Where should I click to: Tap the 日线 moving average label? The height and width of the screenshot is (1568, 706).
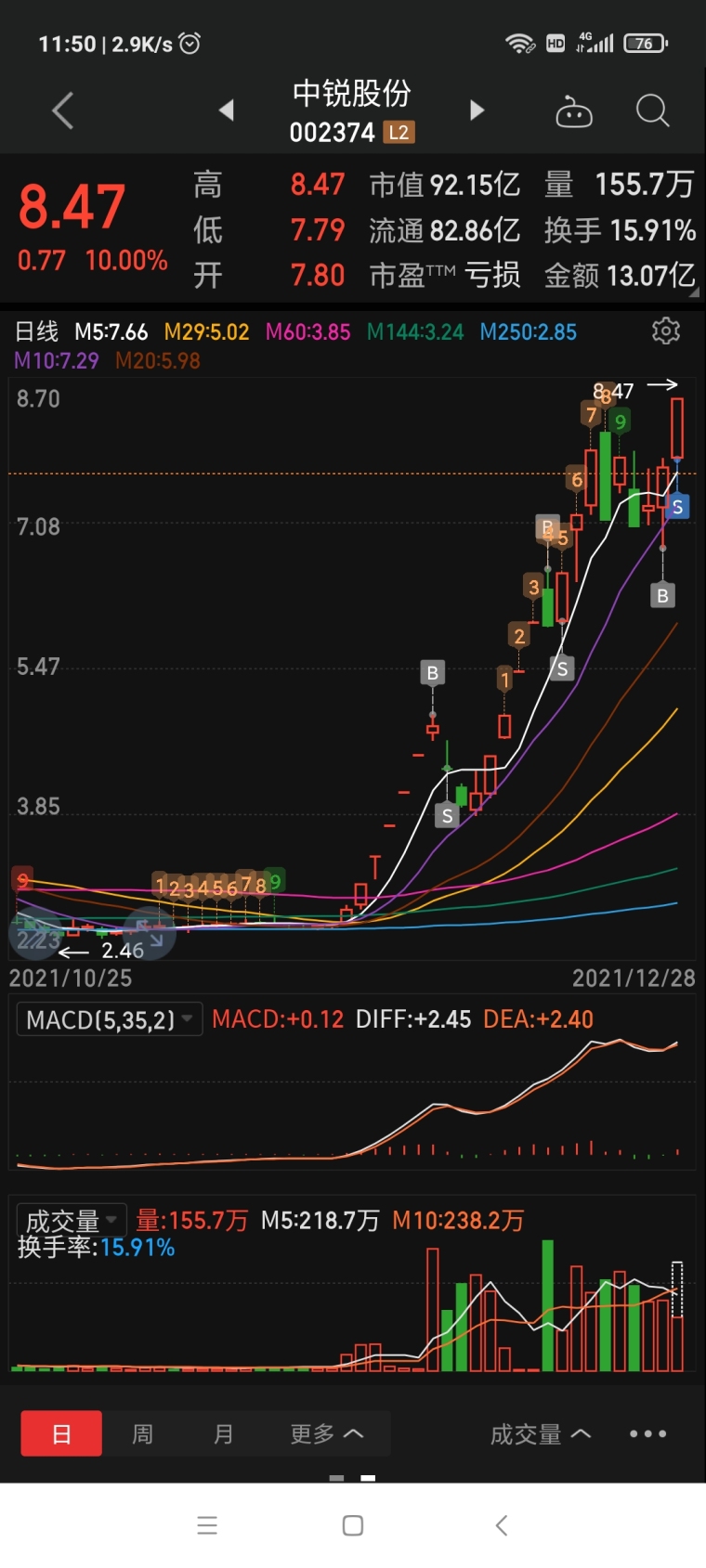pos(37,331)
